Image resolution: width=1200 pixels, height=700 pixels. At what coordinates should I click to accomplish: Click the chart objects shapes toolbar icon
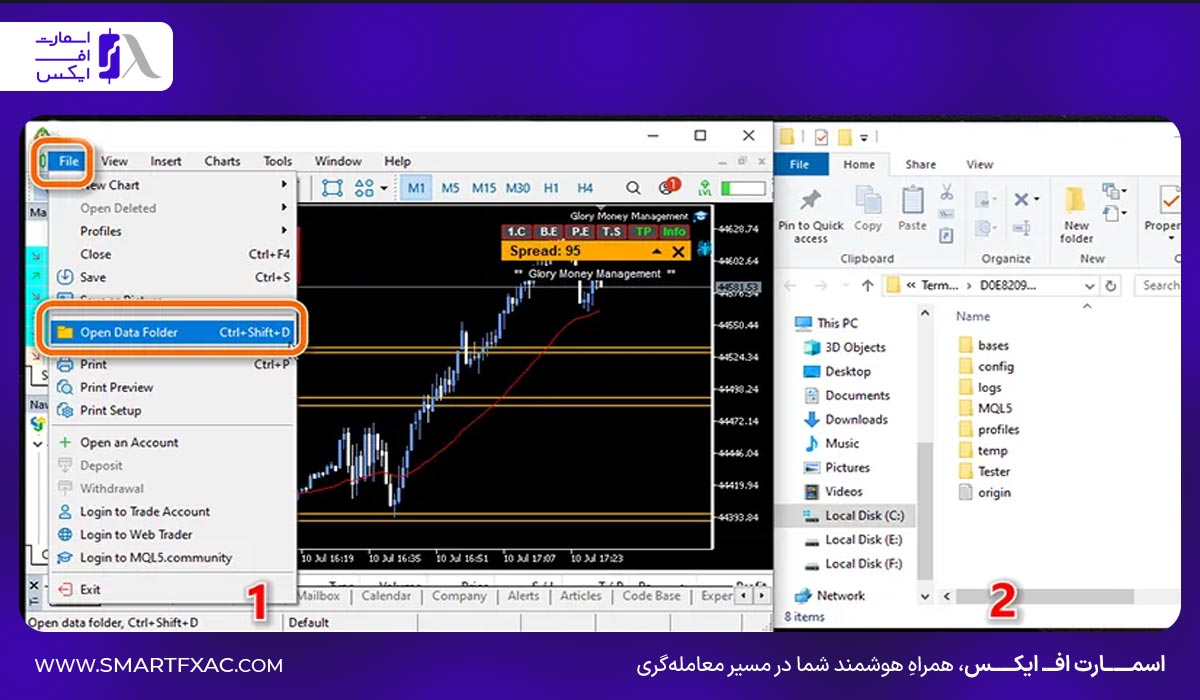(362, 187)
